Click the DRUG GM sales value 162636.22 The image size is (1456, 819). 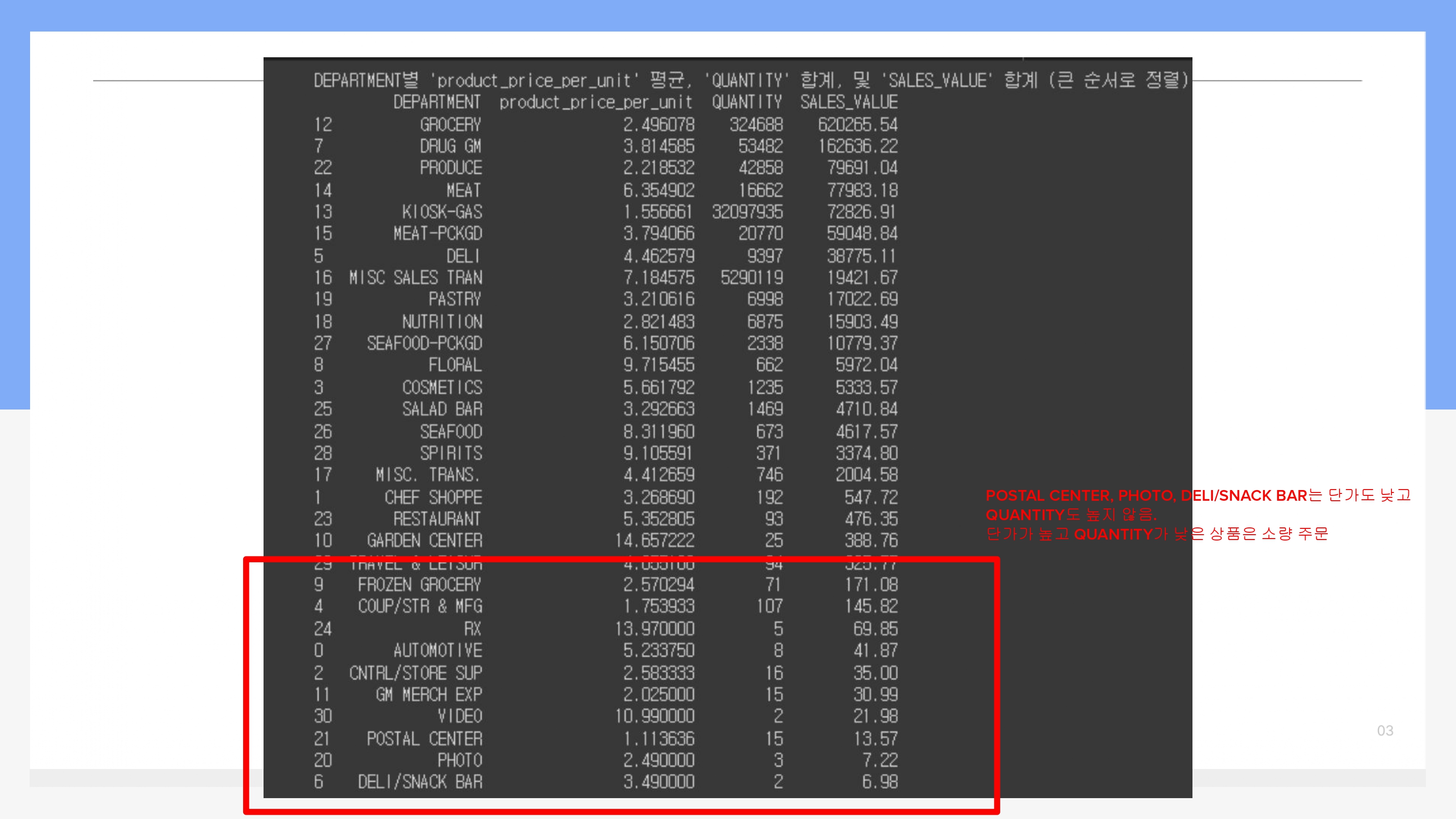[x=858, y=147]
